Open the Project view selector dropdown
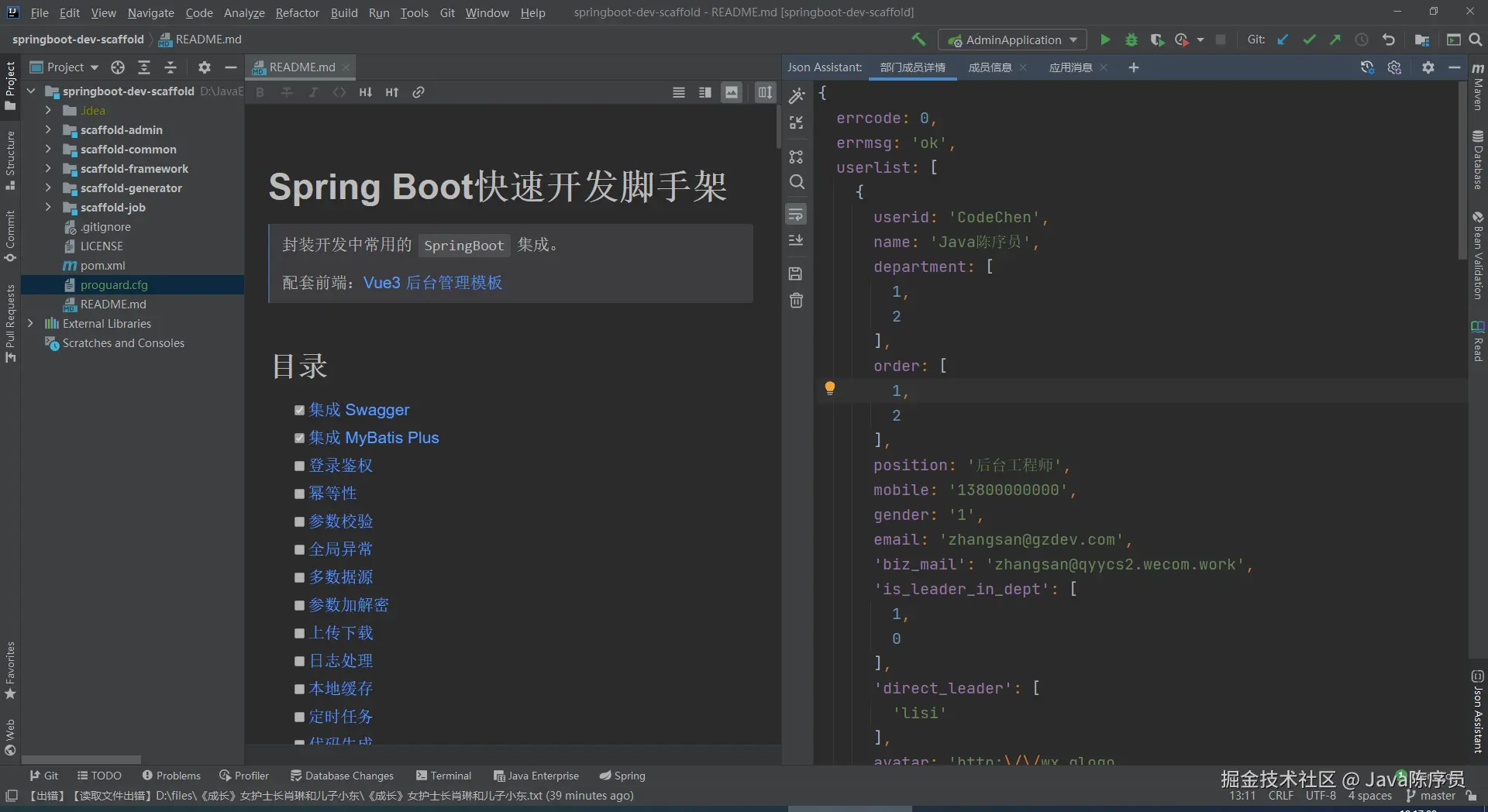Image resolution: width=1488 pixels, height=812 pixels. point(65,67)
